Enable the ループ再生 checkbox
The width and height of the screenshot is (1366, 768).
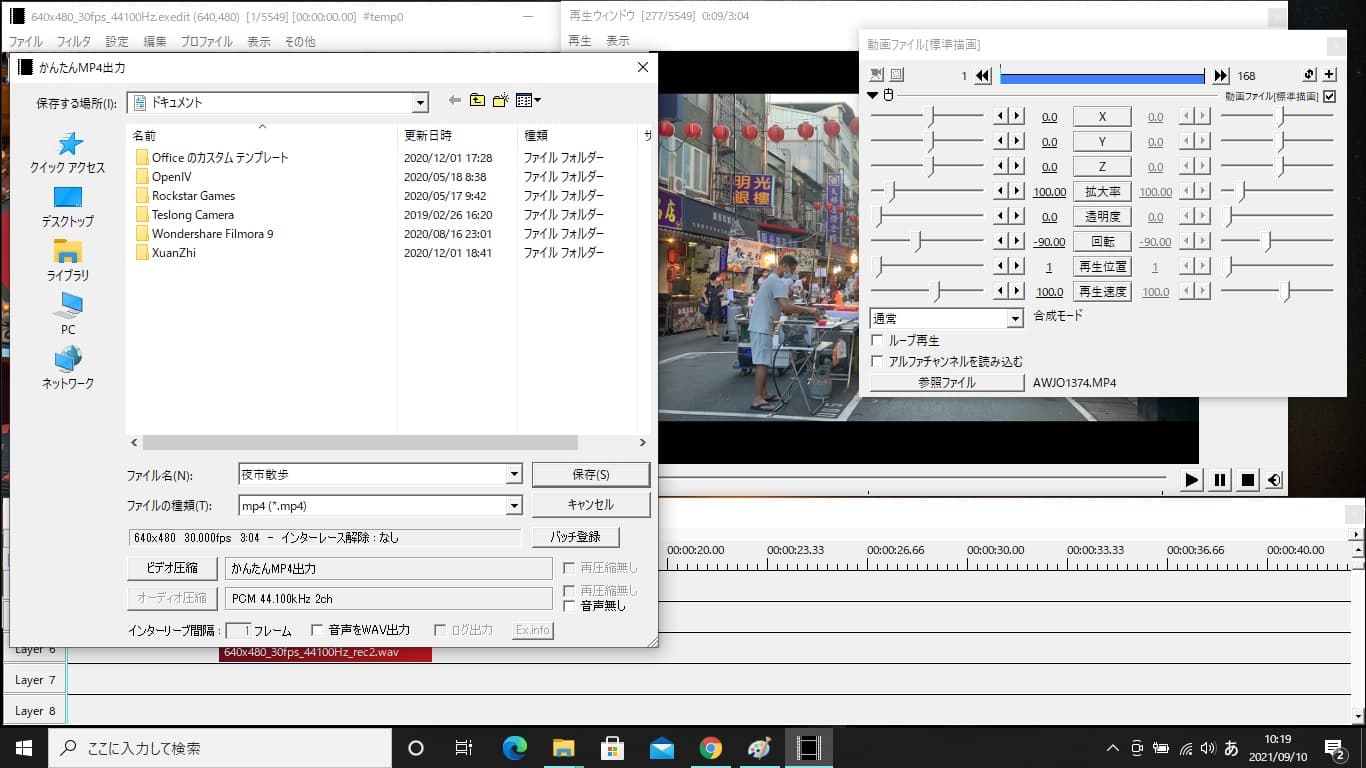point(878,341)
